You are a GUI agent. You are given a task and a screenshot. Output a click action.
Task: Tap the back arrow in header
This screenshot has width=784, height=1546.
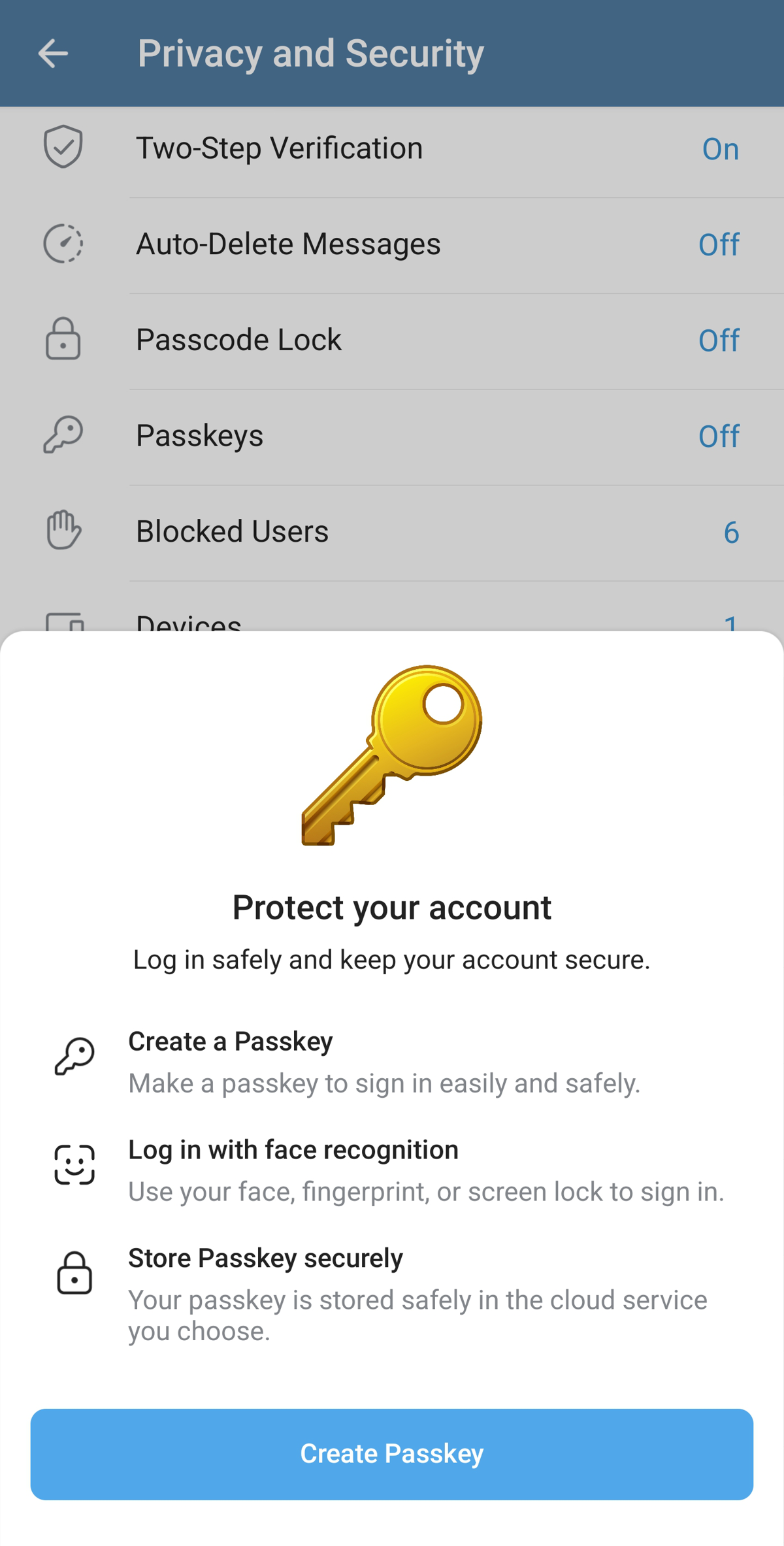coord(53,53)
